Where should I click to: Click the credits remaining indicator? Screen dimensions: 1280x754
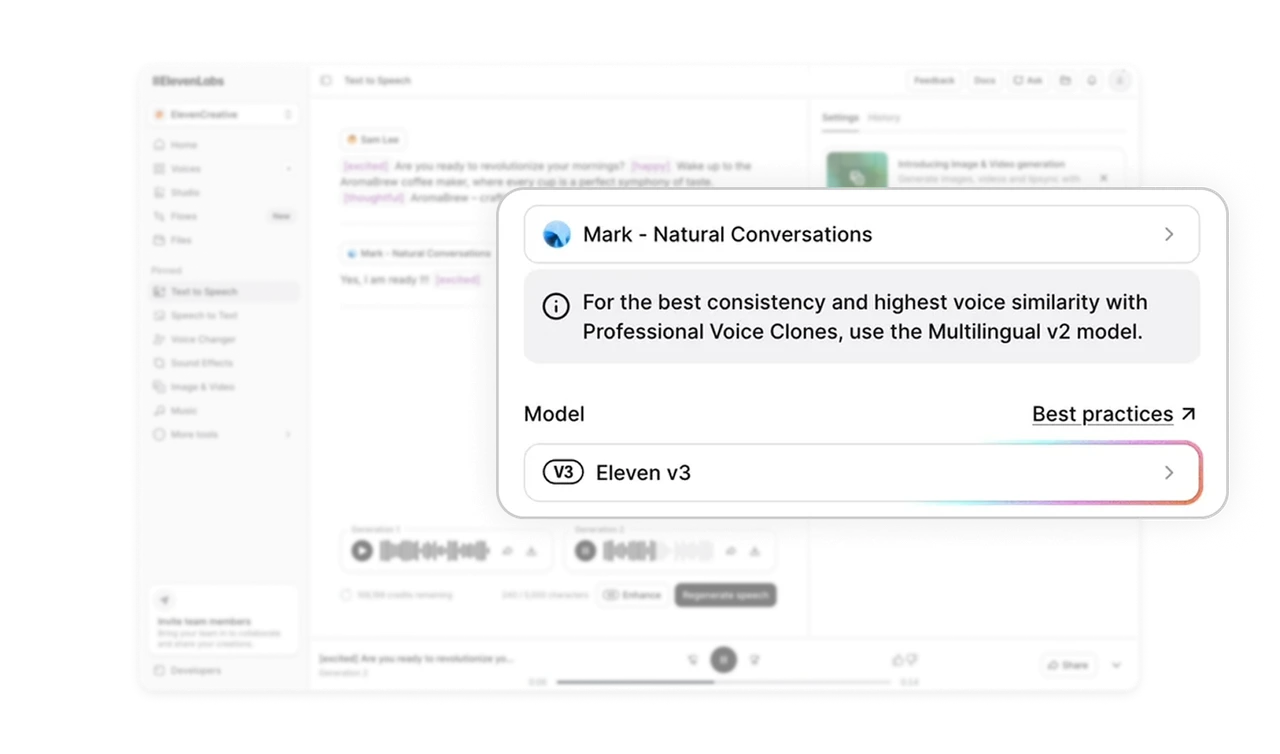pos(396,595)
